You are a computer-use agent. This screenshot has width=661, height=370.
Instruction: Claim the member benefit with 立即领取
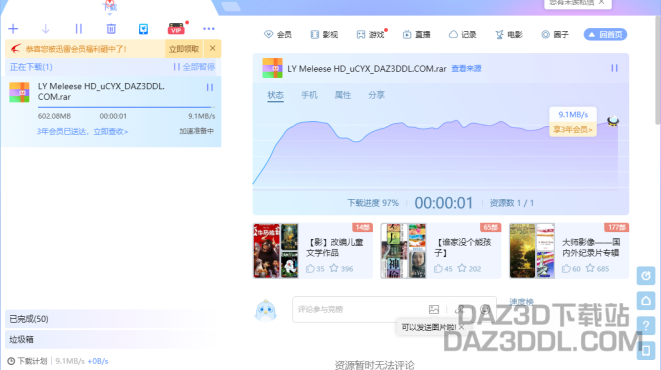[184, 49]
